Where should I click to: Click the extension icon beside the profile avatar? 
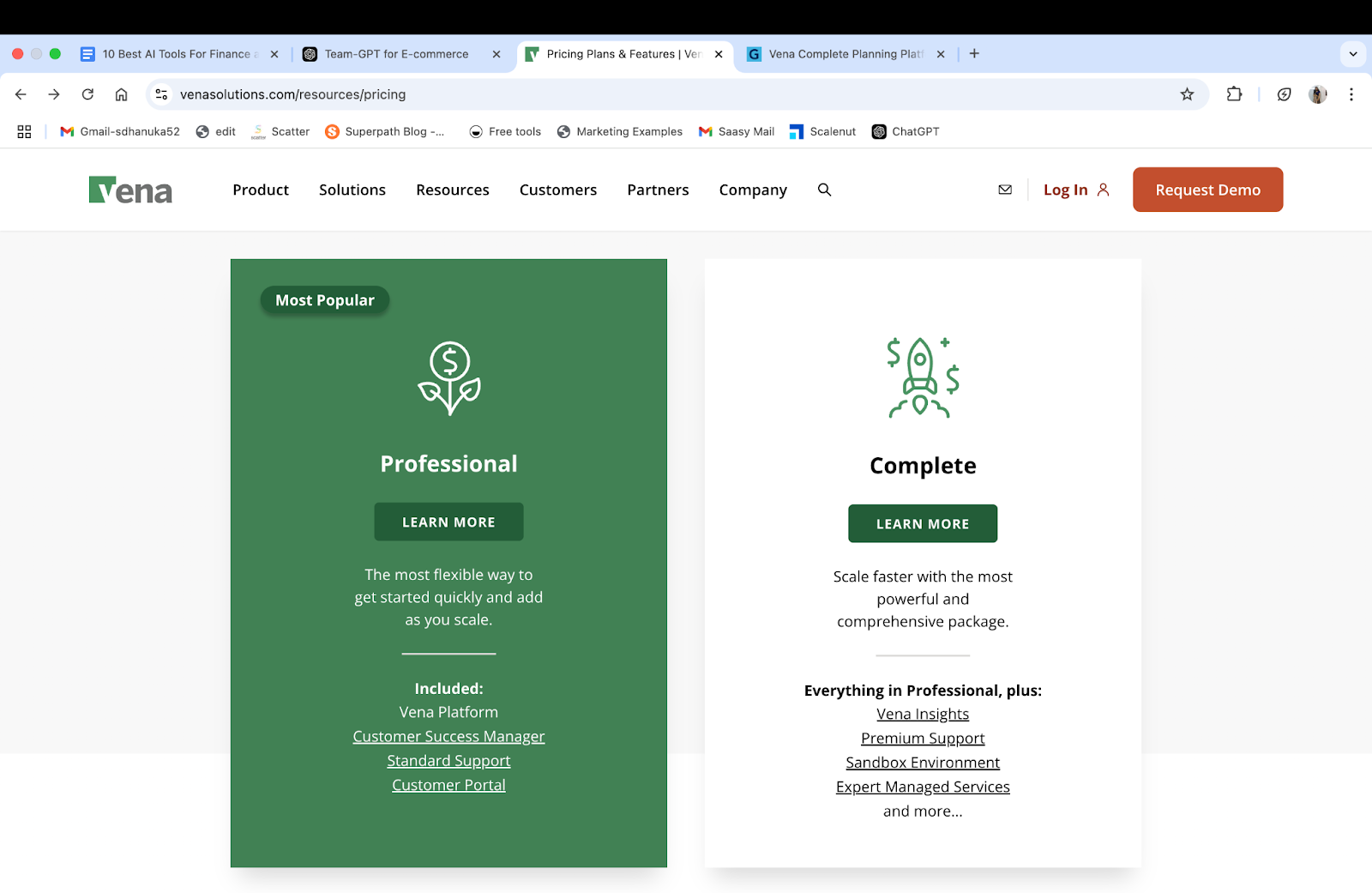(x=1284, y=94)
